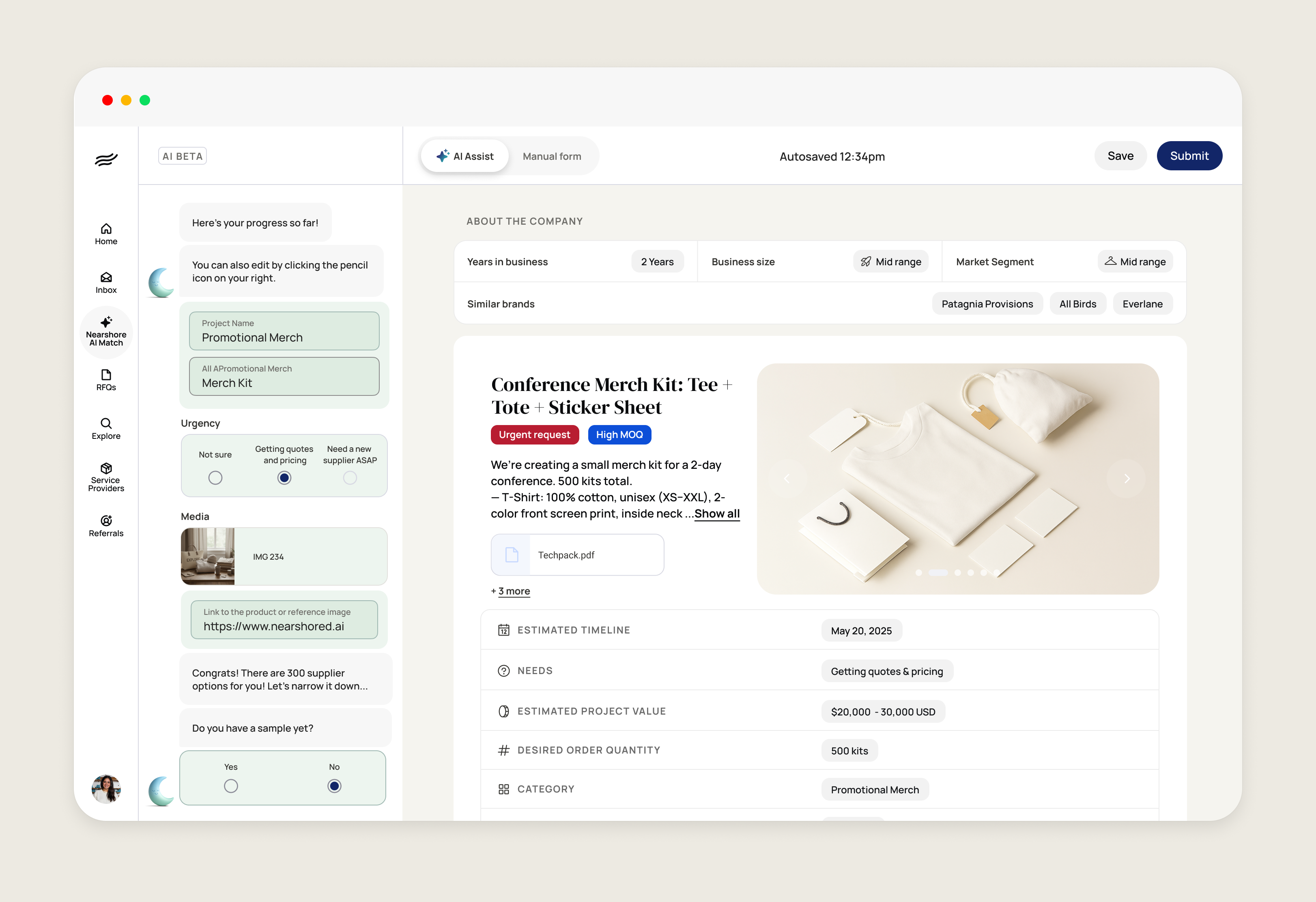Viewport: 1316px width, 902px height.
Task: Click the product reference link input field
Action: 284,620
